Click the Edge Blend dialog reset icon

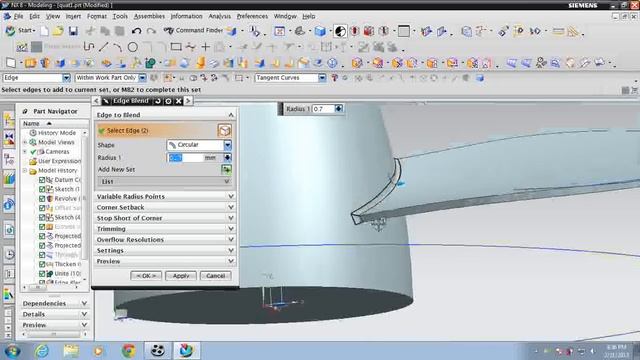coord(158,101)
